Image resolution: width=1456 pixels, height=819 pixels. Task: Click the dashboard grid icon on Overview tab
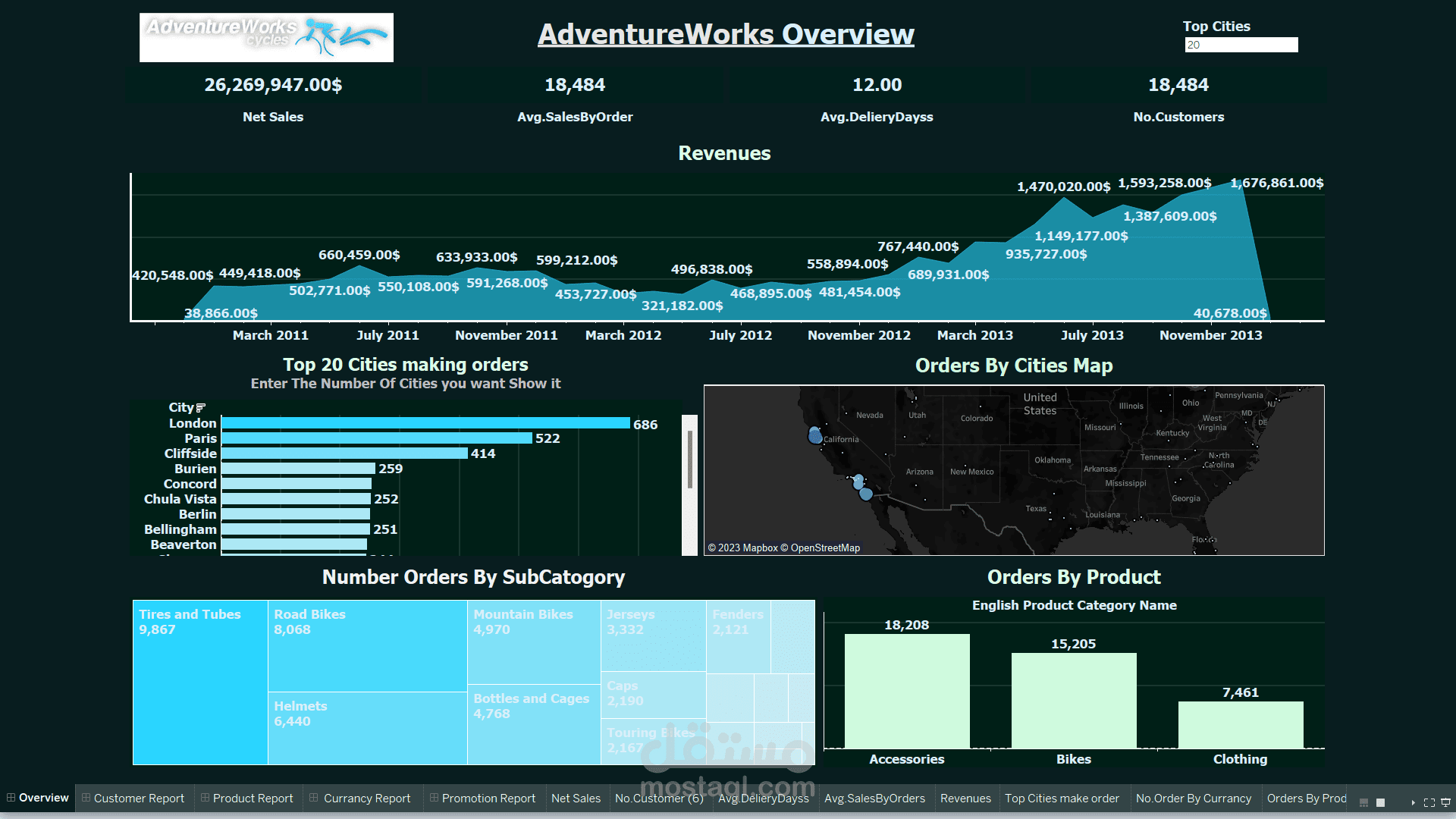11,798
